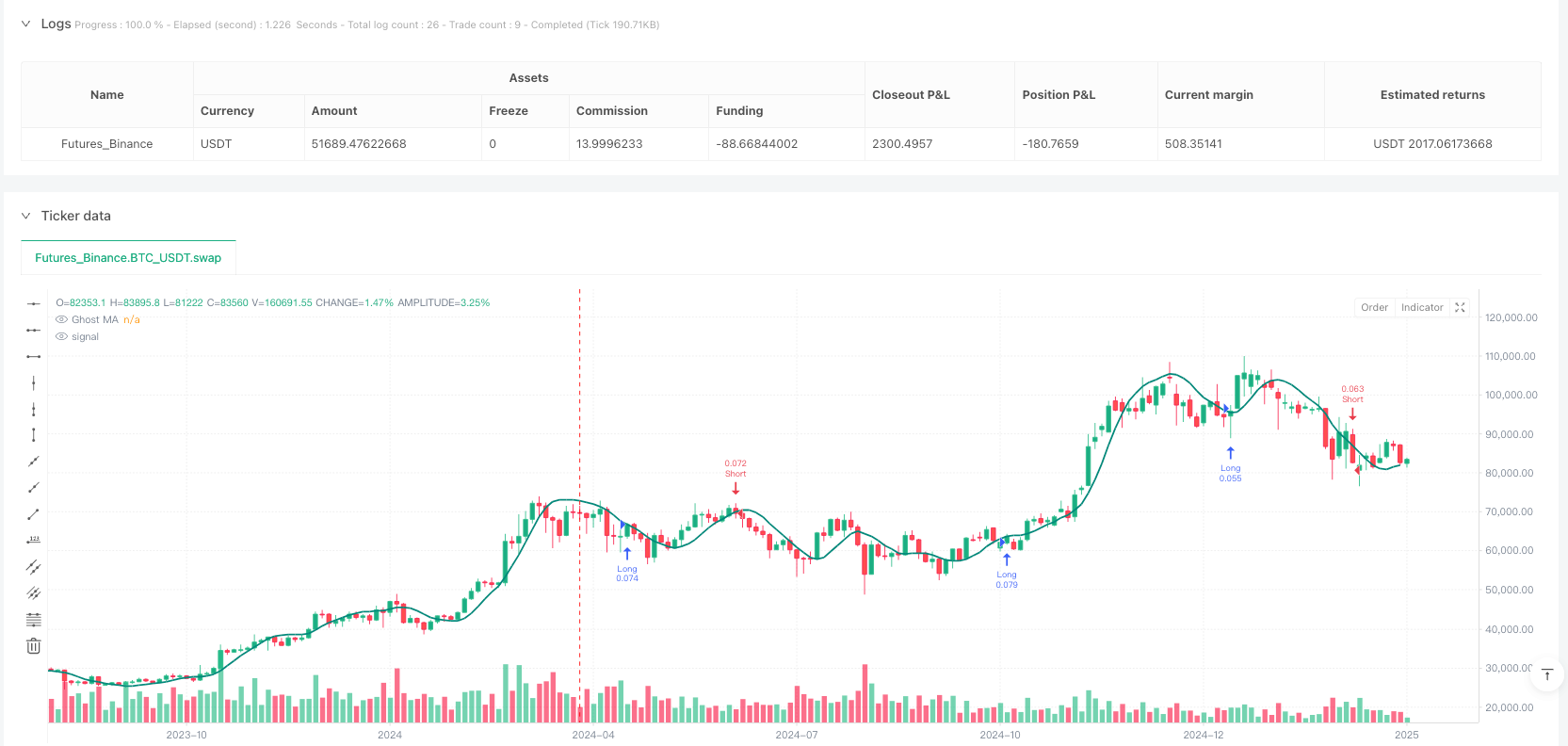Collapse the Logs section chevron
This screenshot has height=746, width=1568.
pos(25,24)
